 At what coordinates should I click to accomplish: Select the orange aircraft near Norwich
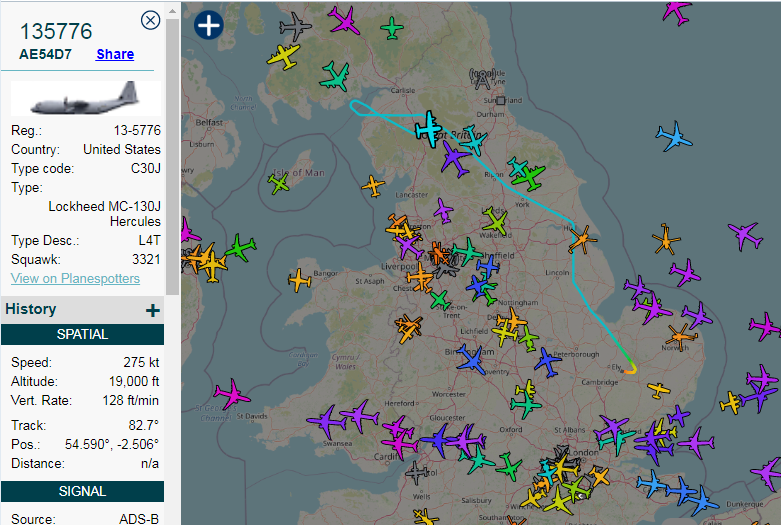click(x=681, y=336)
